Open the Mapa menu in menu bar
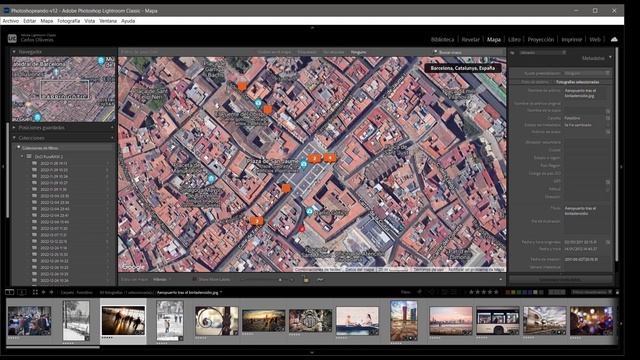640x360 pixels. (x=47, y=21)
